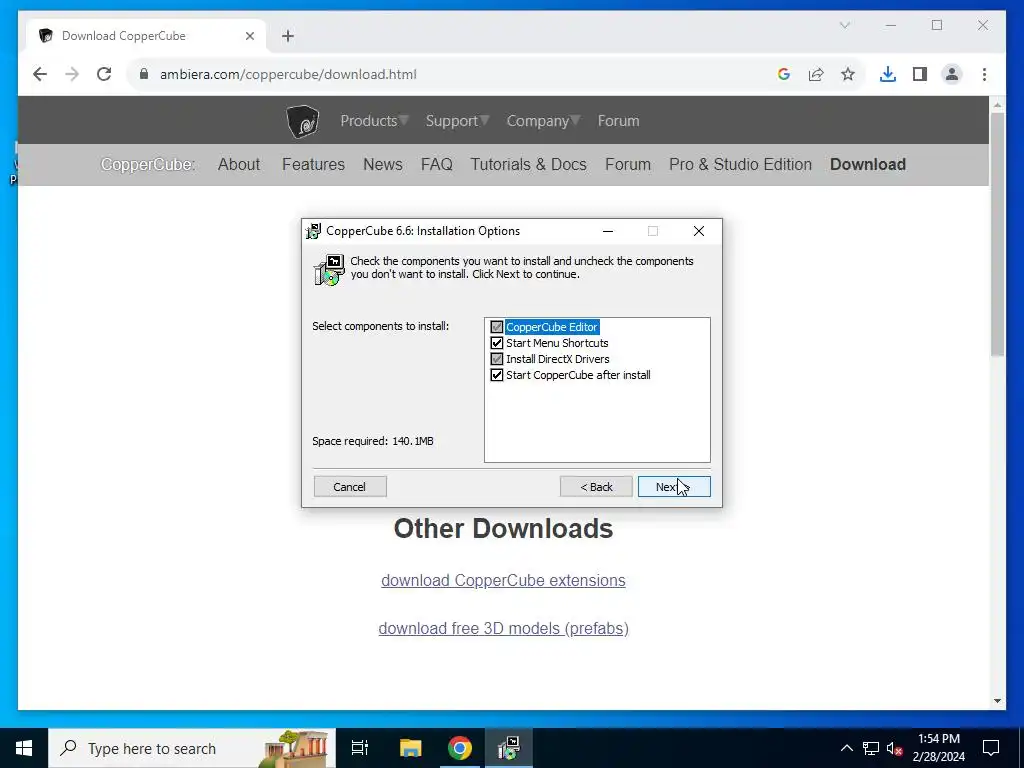Open Task View on the taskbar
The image size is (1024, 768).
click(360, 748)
